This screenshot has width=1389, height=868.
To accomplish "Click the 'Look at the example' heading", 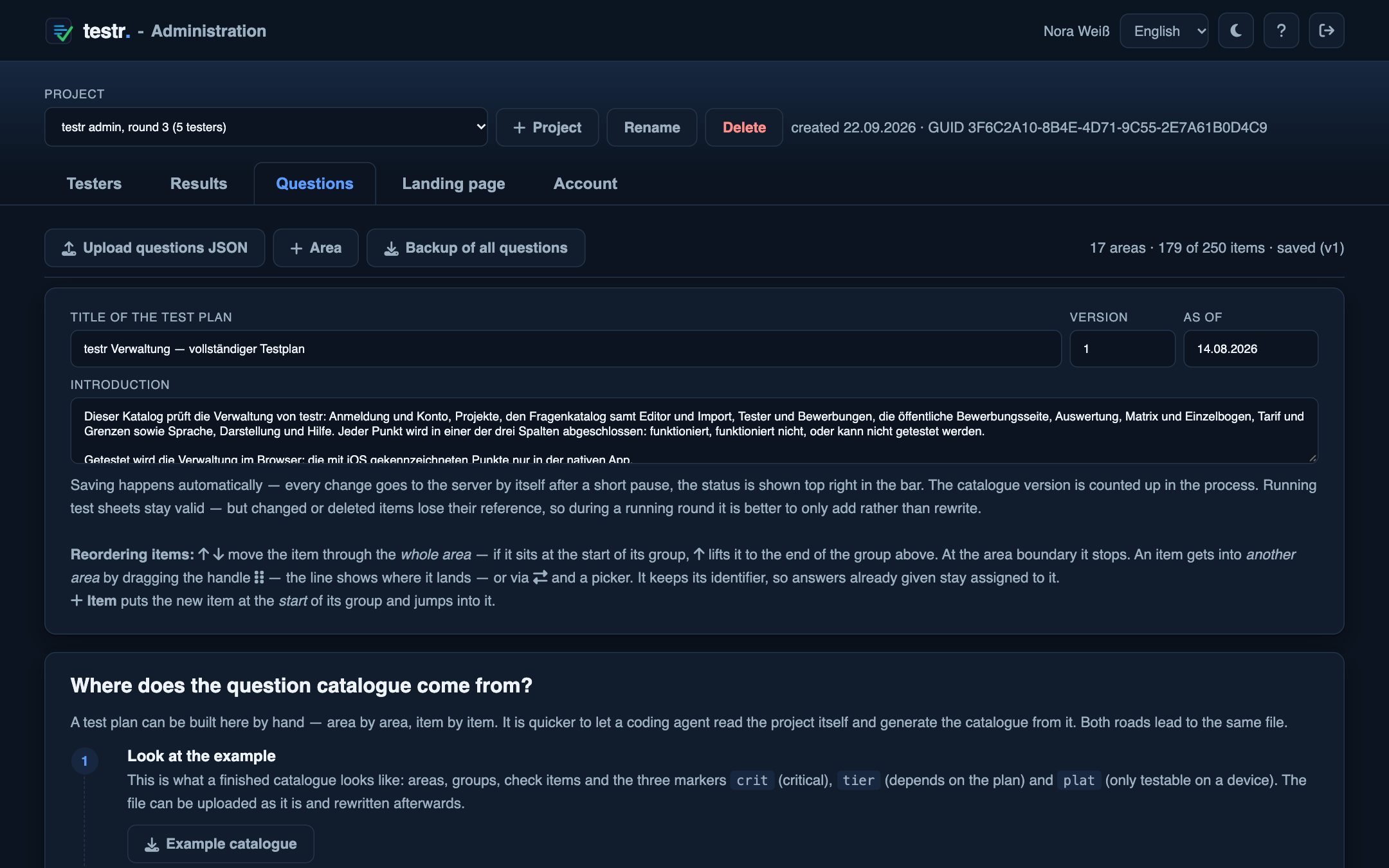I will point(201,755).
